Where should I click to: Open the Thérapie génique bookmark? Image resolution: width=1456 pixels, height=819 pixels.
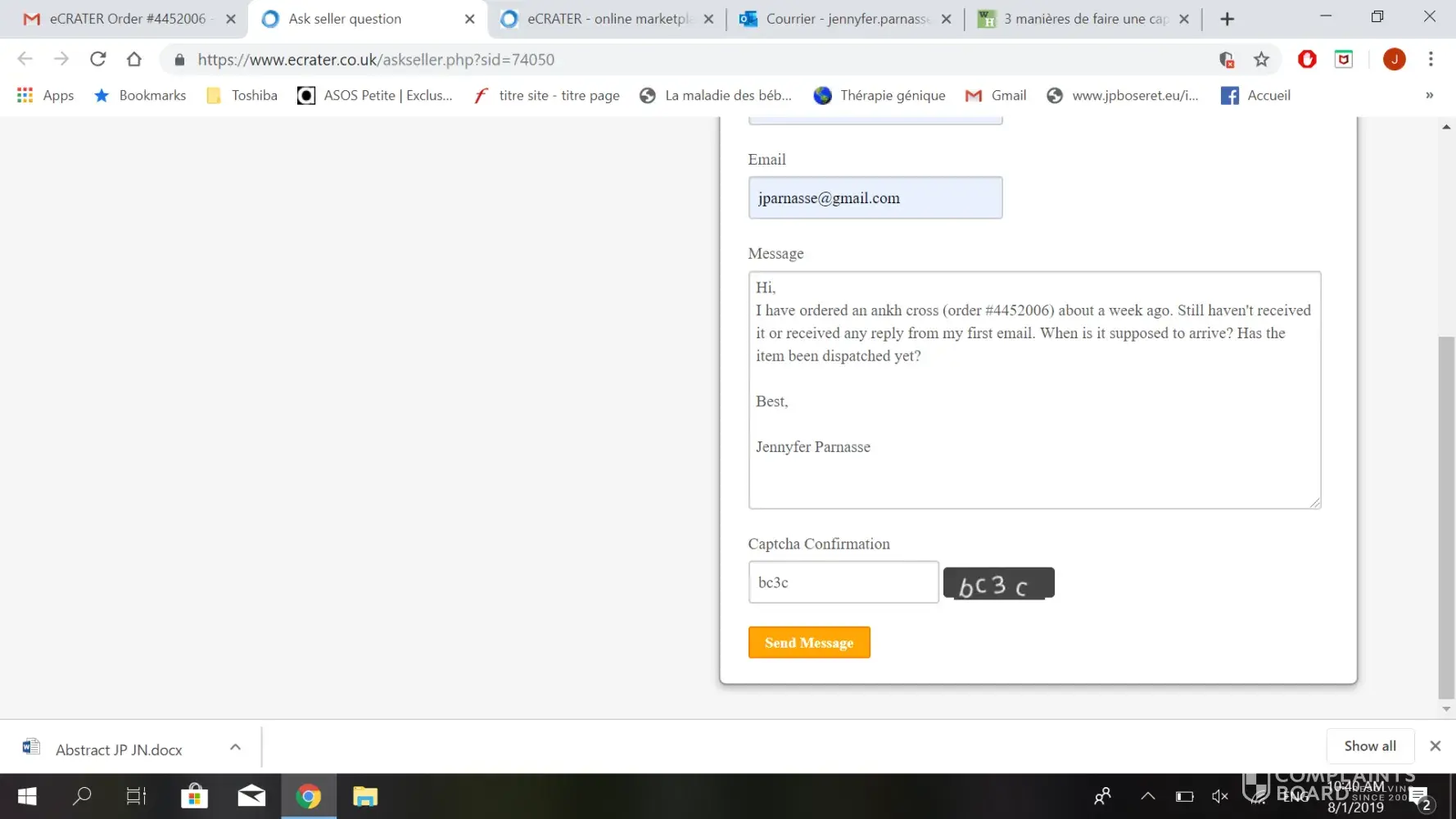point(879,95)
